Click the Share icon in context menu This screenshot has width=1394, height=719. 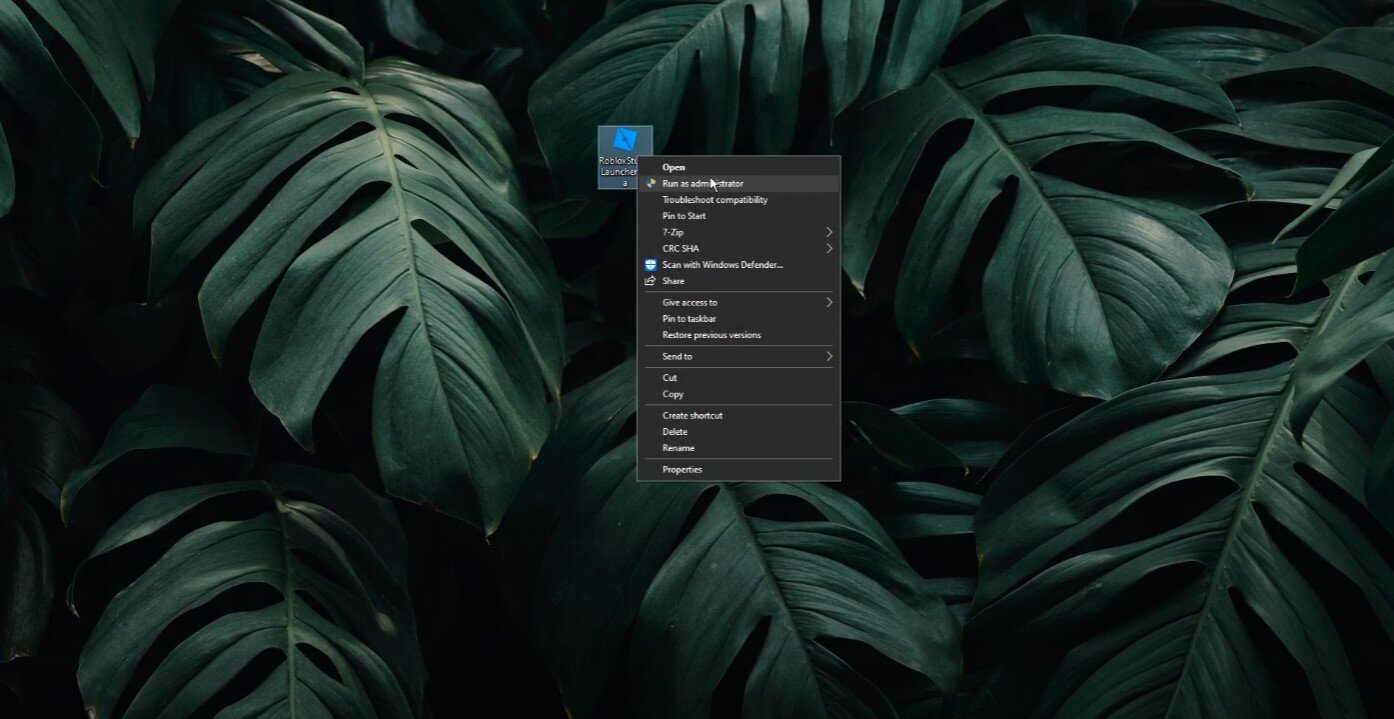650,281
